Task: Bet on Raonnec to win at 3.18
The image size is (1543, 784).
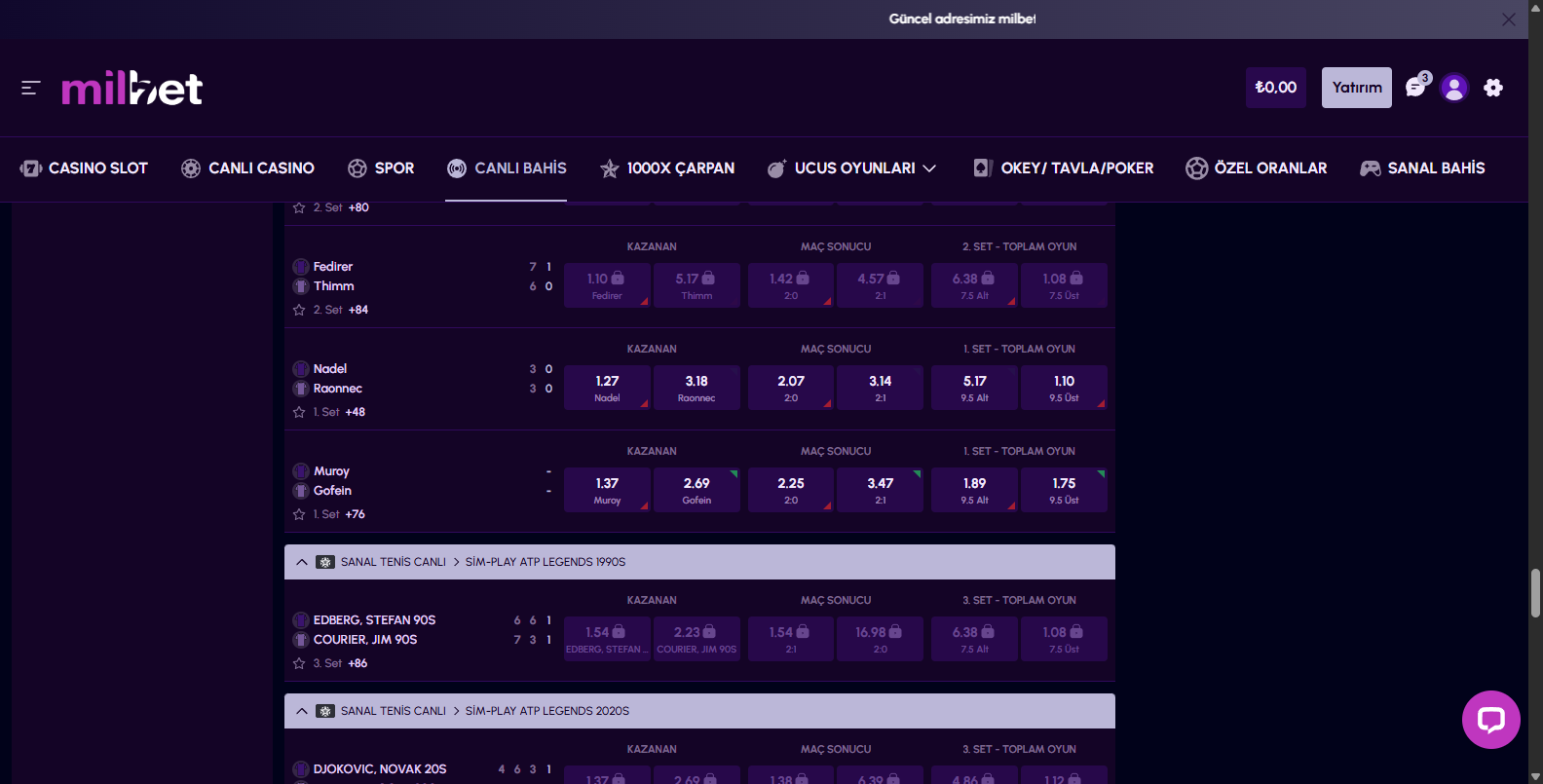Action: pos(696,388)
